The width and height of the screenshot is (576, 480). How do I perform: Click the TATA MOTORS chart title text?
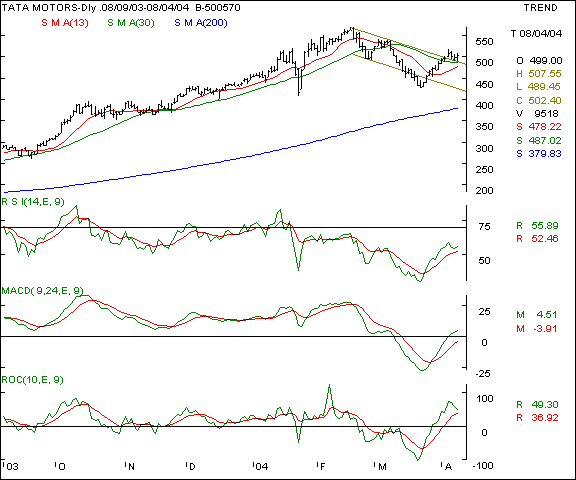121,7
